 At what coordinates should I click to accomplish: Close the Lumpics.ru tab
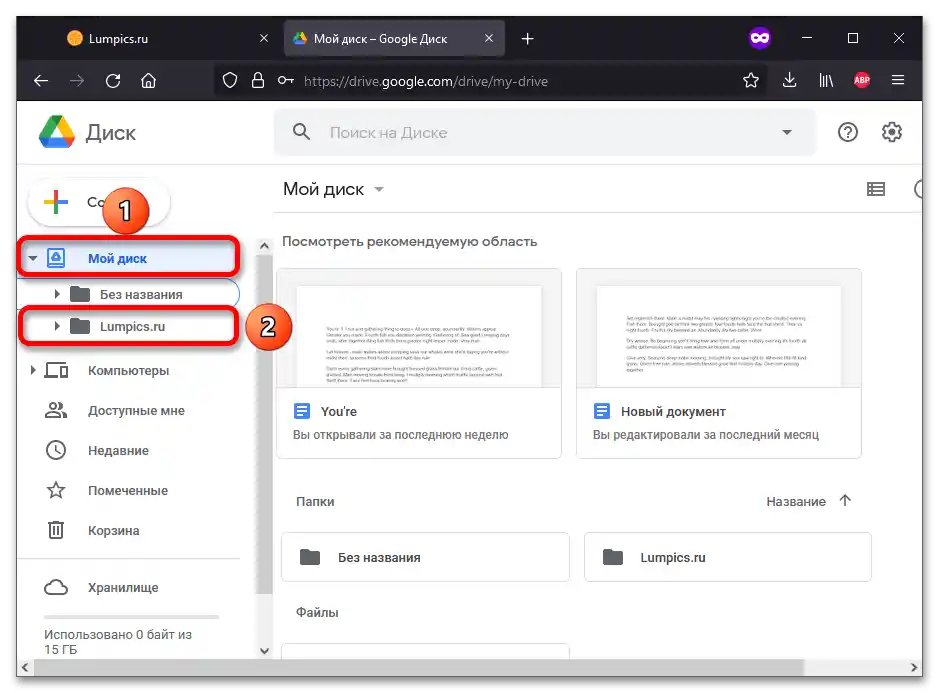[263, 38]
